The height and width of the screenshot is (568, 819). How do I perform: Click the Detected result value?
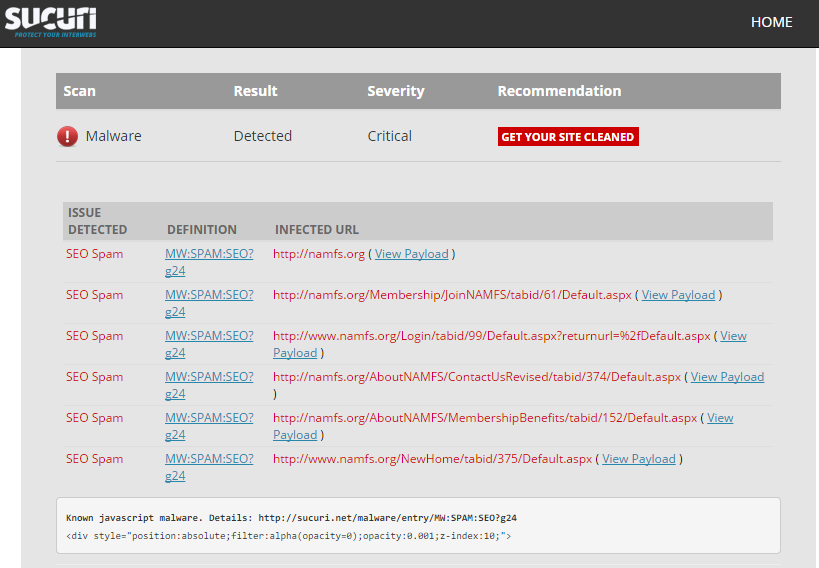point(263,136)
